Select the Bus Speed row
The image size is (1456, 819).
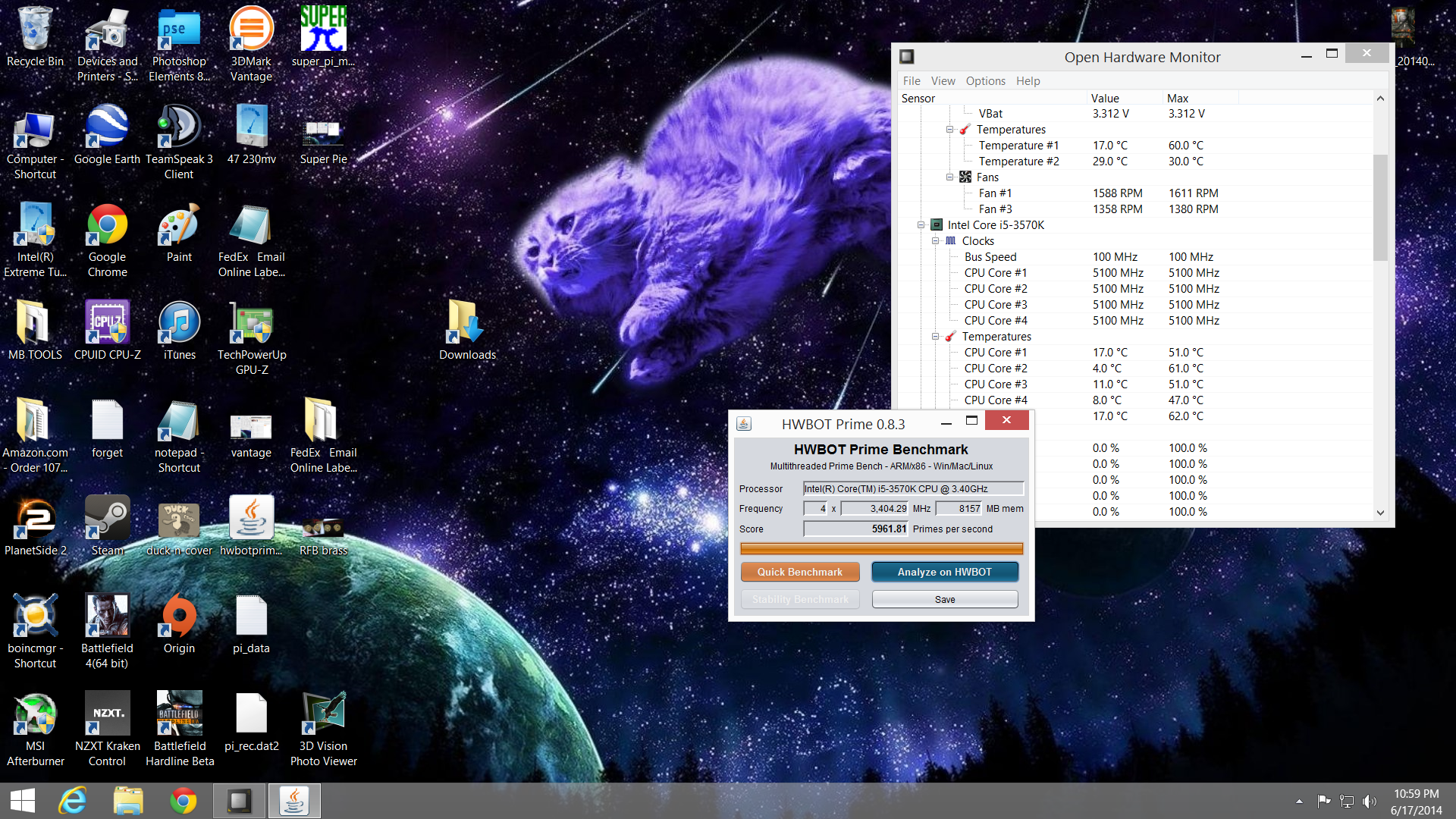1135,257
